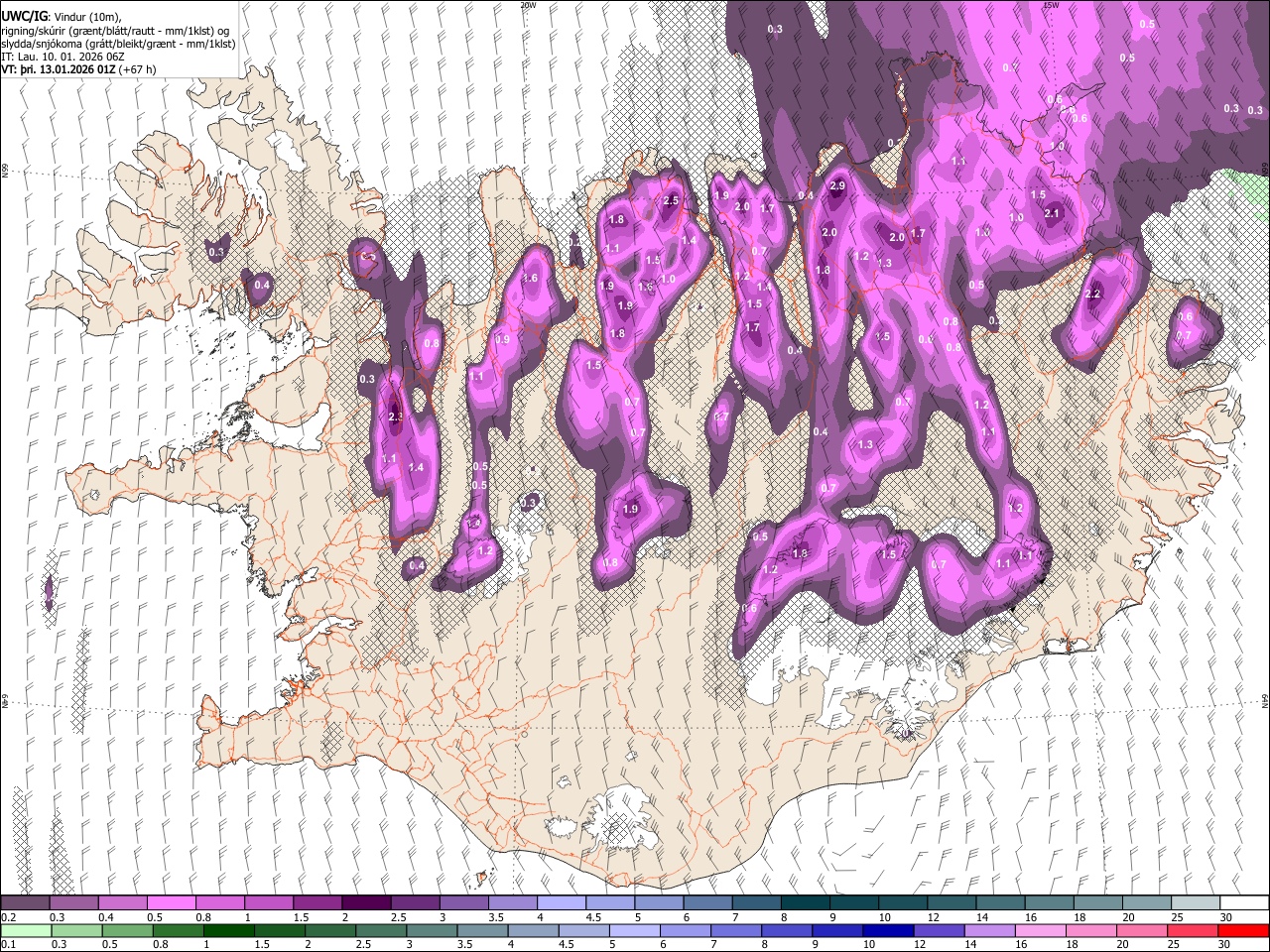1270x952 pixels.
Task: Click the 15W longitude label
Action: [1051, 5]
